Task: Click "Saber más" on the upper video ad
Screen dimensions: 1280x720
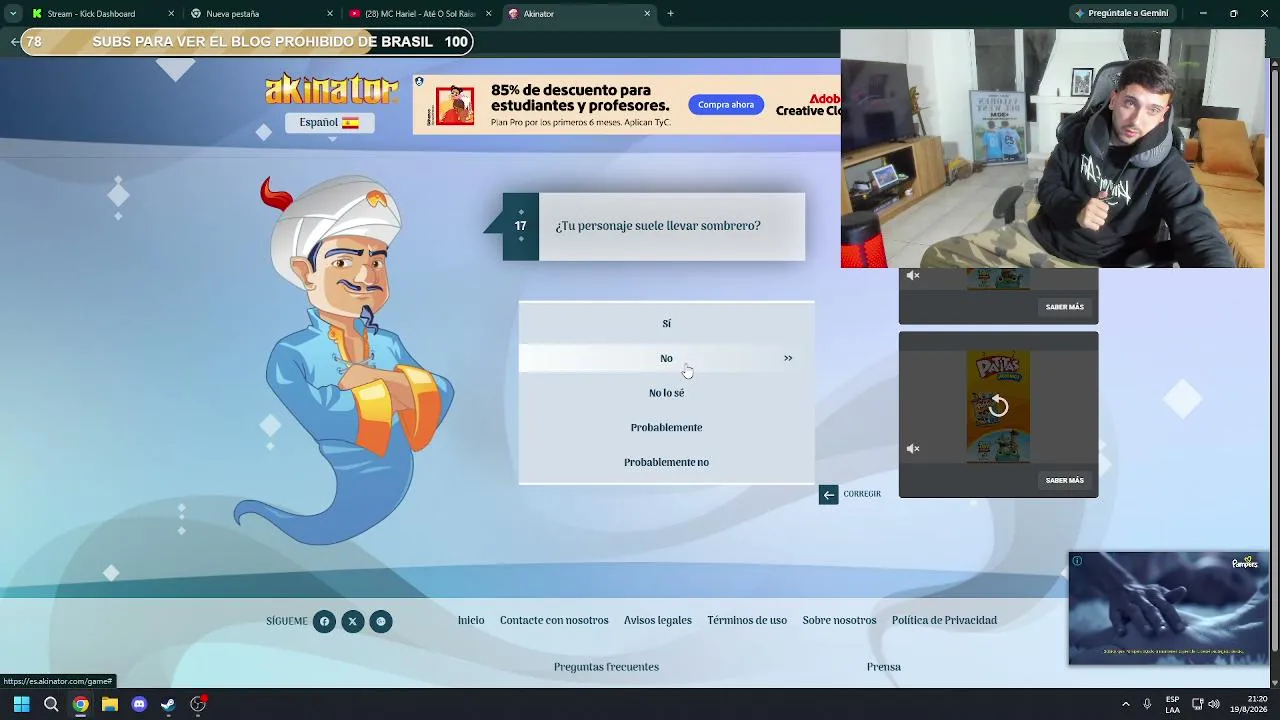Action: (x=1064, y=307)
